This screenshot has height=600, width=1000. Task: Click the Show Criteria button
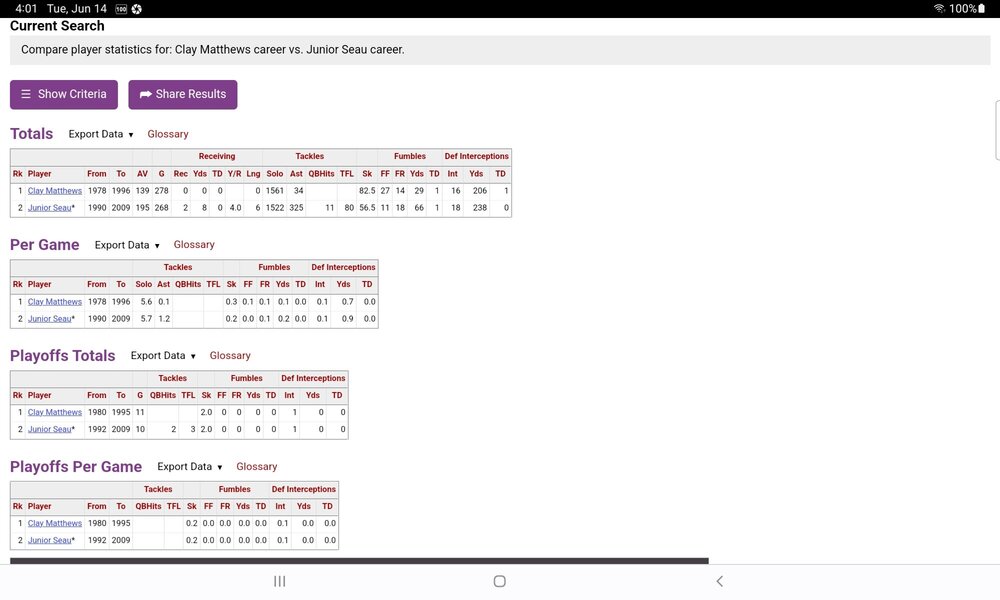click(64, 94)
